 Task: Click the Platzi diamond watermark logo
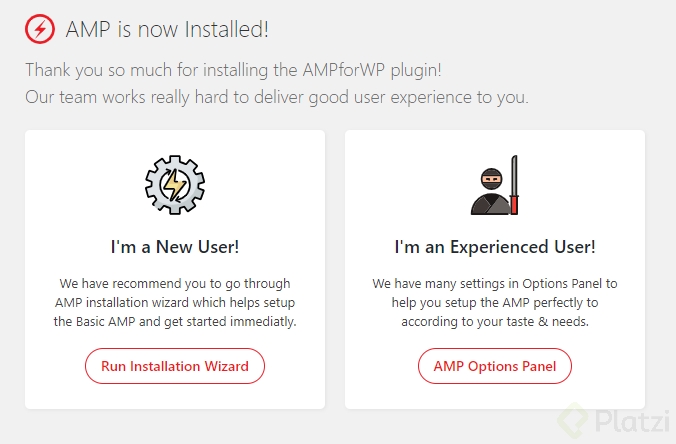(x=573, y=419)
